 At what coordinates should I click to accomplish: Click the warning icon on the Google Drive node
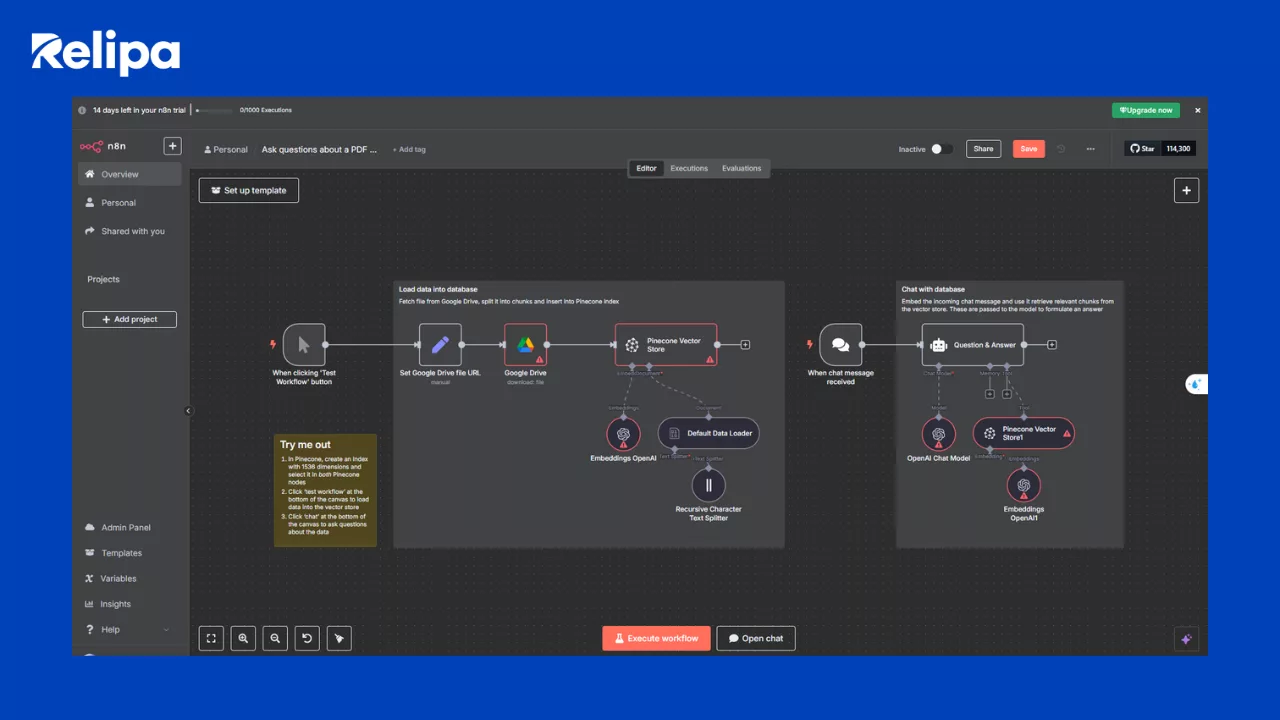[x=540, y=359]
